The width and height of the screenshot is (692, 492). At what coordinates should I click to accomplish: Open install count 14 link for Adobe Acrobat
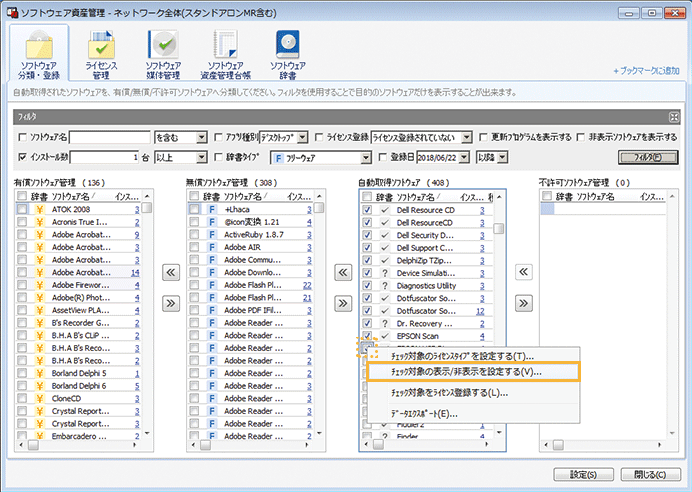coord(135,273)
